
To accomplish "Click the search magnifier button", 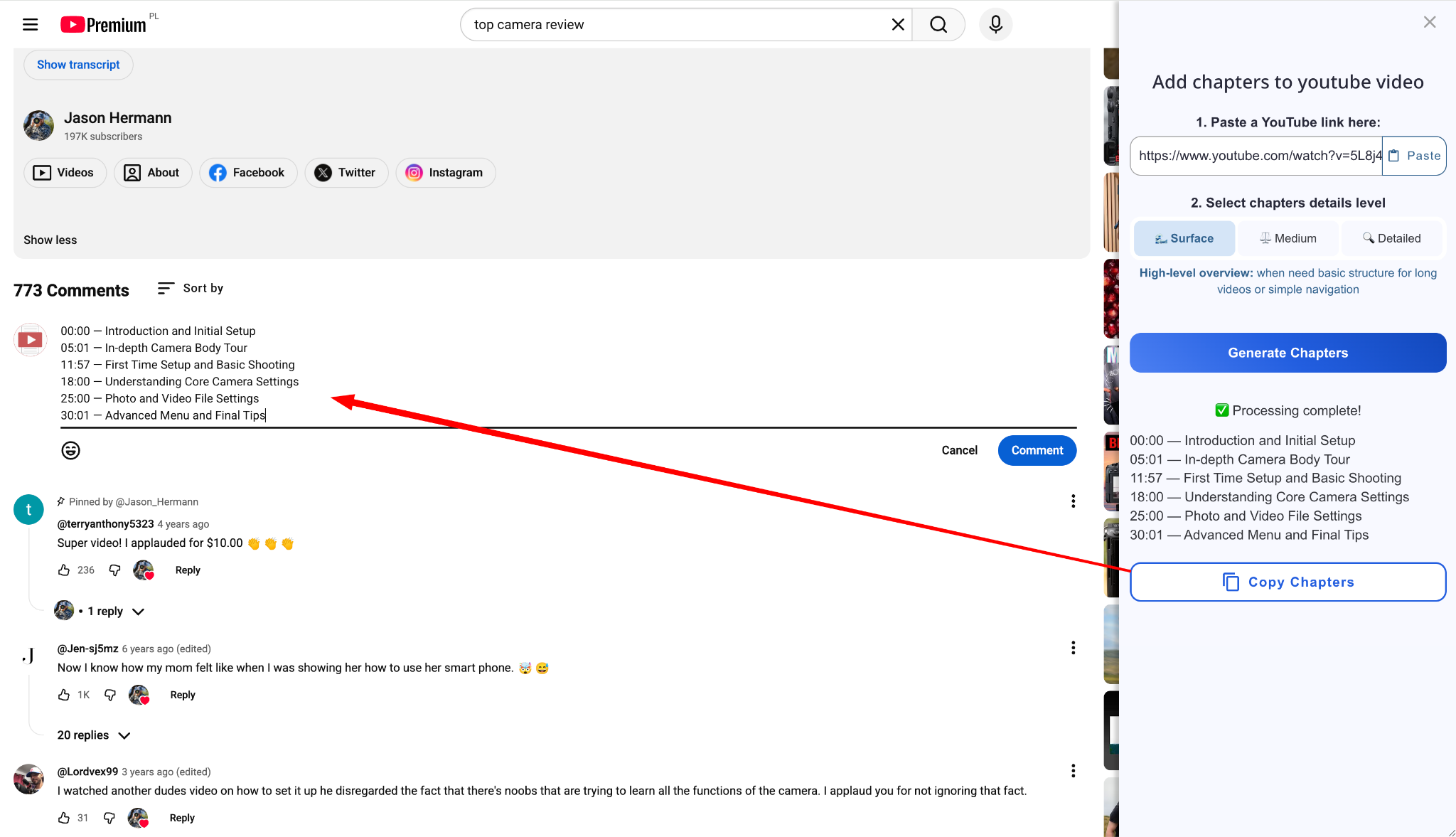I will [938, 25].
